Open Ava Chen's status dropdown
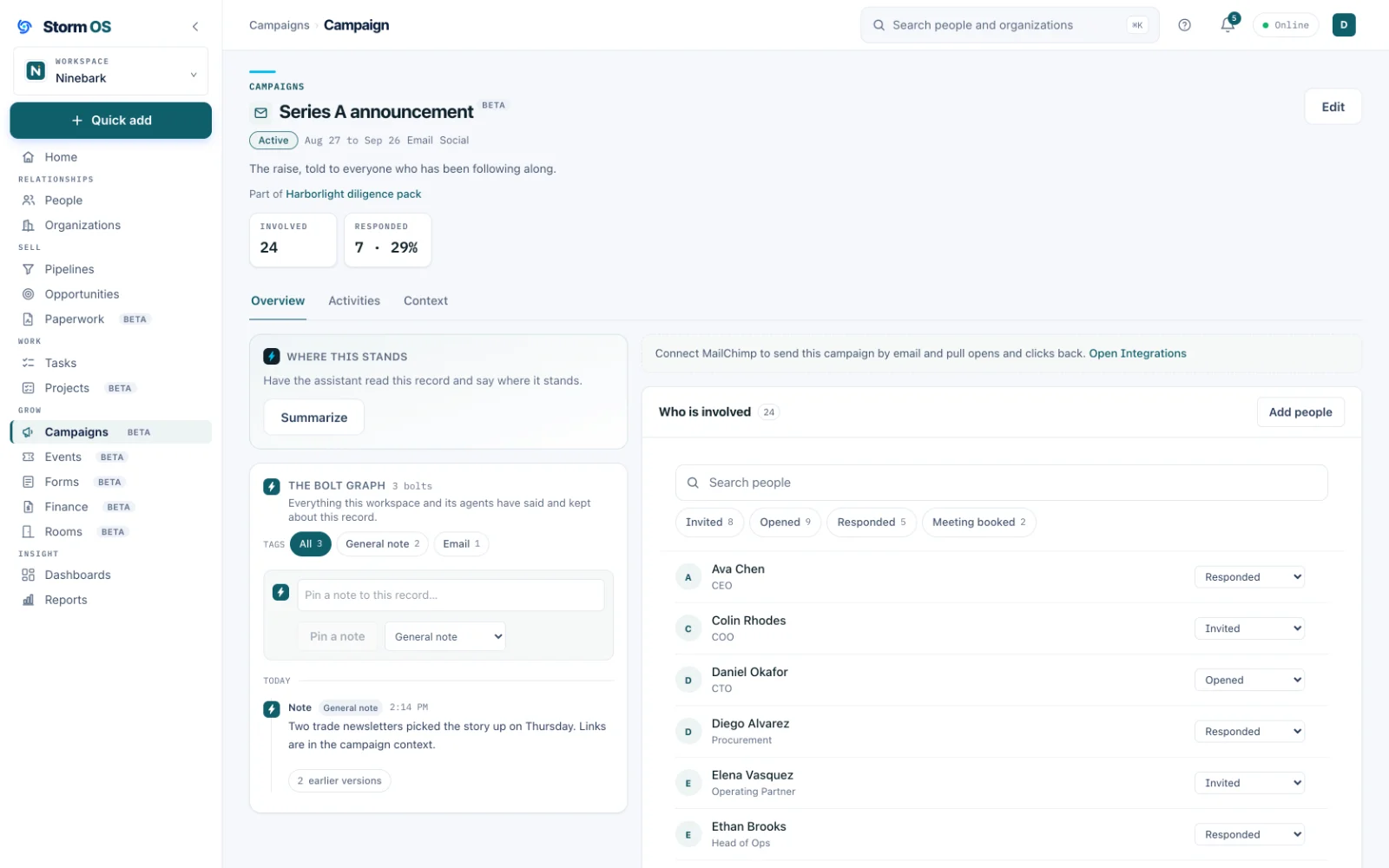The width and height of the screenshot is (1389, 868). [x=1249, y=577]
